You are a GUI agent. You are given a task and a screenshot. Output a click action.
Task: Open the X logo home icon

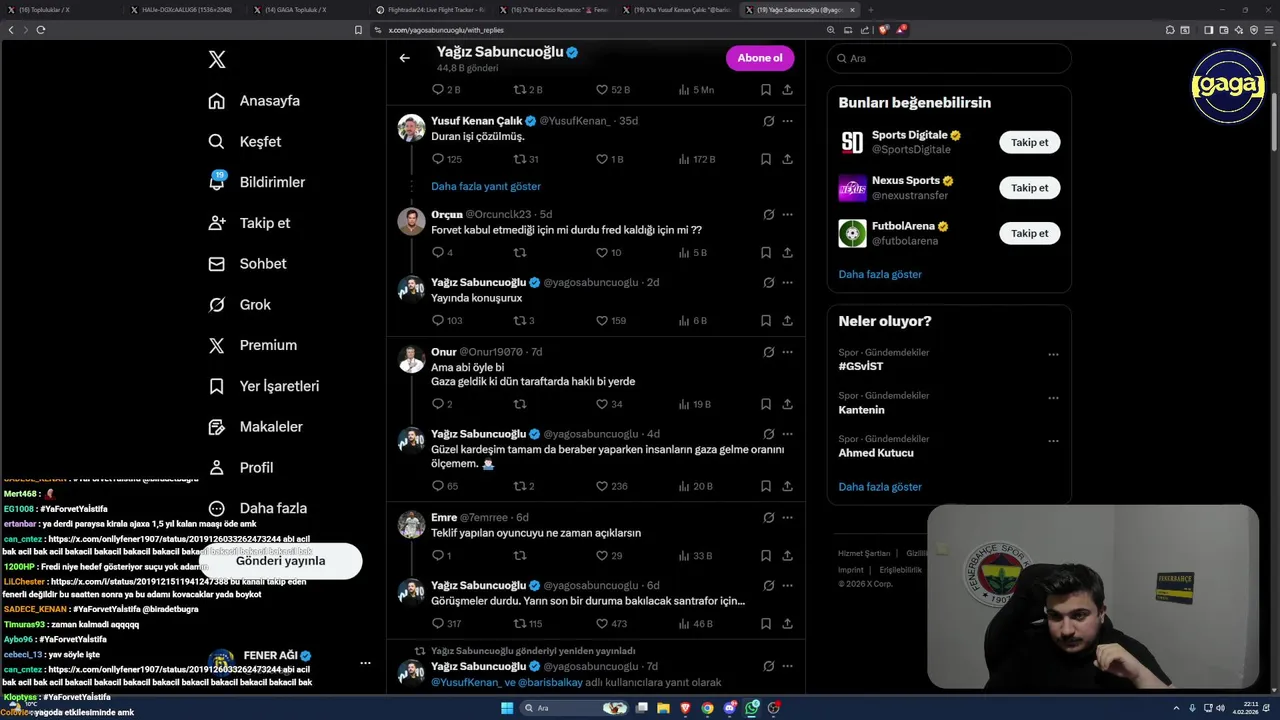coord(217,60)
